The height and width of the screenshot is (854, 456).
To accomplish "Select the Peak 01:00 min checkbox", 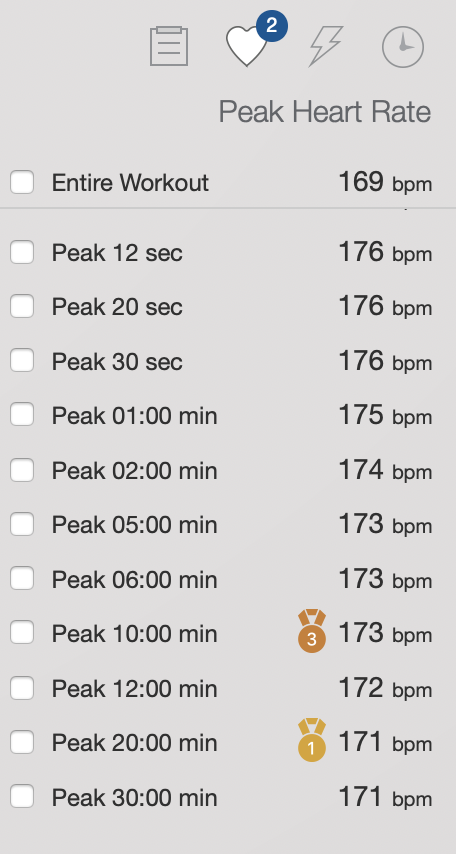I will [22, 415].
